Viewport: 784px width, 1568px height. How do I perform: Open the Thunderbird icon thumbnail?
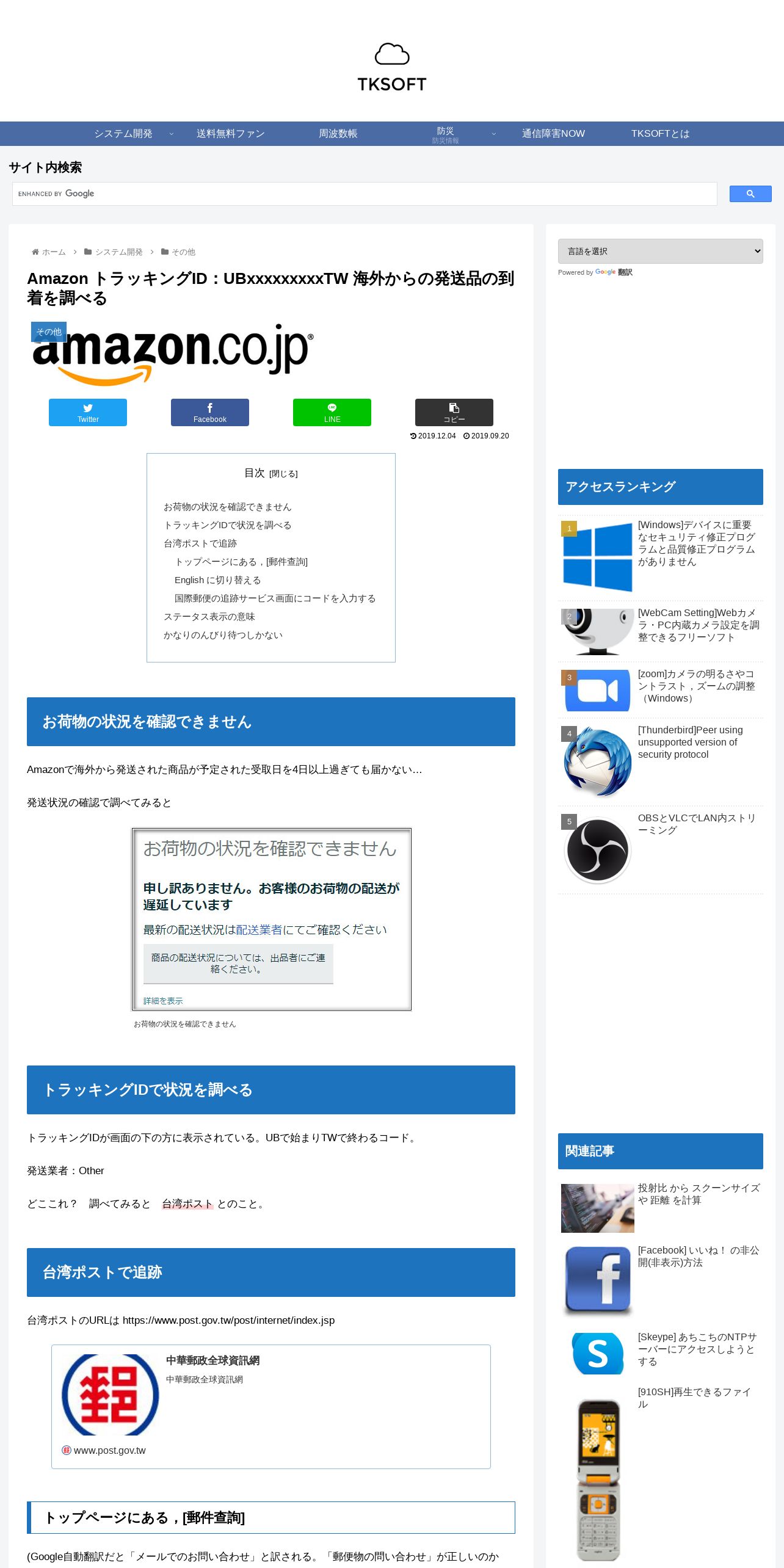tap(597, 762)
